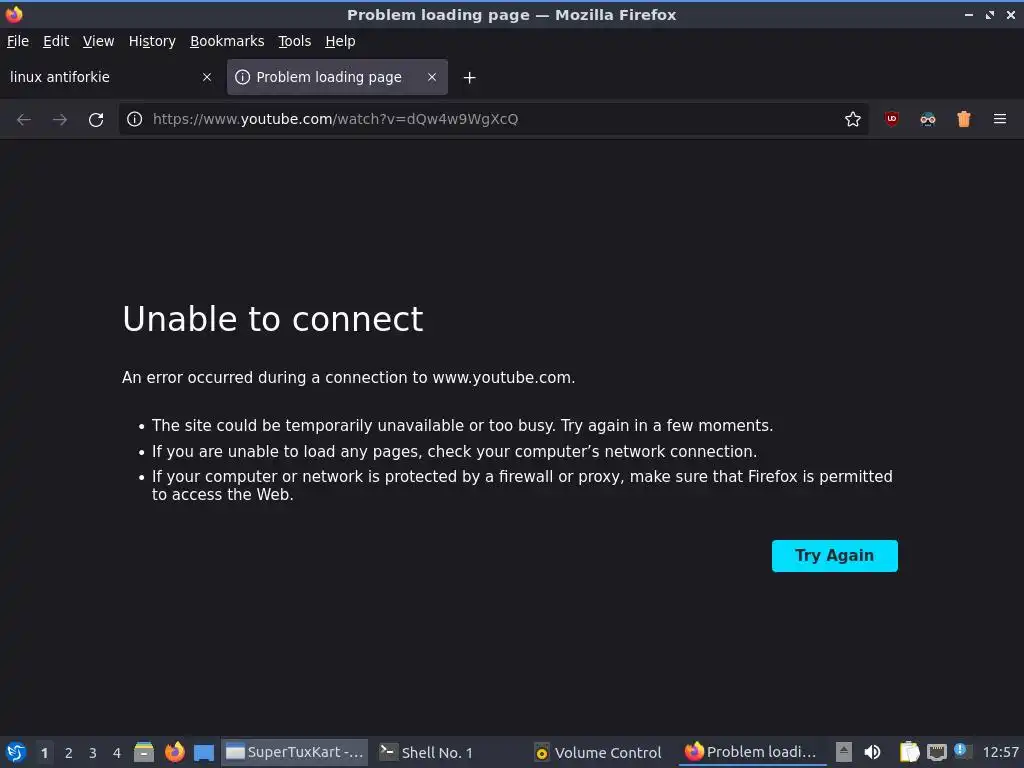The image size is (1024, 768).
Task: Select Problem loading Firefox taskbar entry
Action: pos(752,752)
